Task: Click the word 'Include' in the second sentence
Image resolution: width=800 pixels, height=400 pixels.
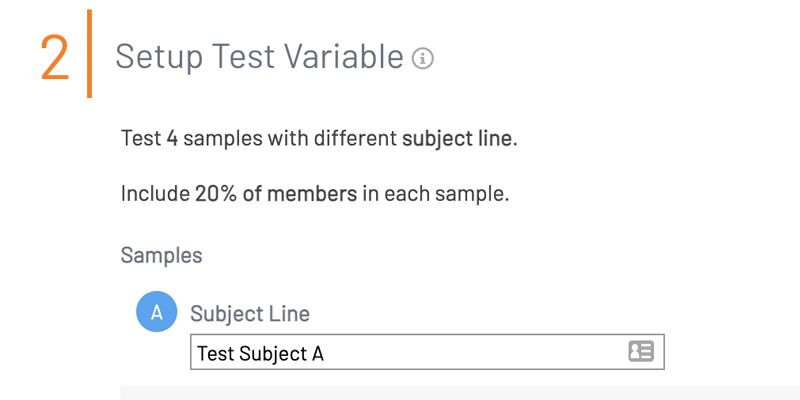Action: [155, 193]
